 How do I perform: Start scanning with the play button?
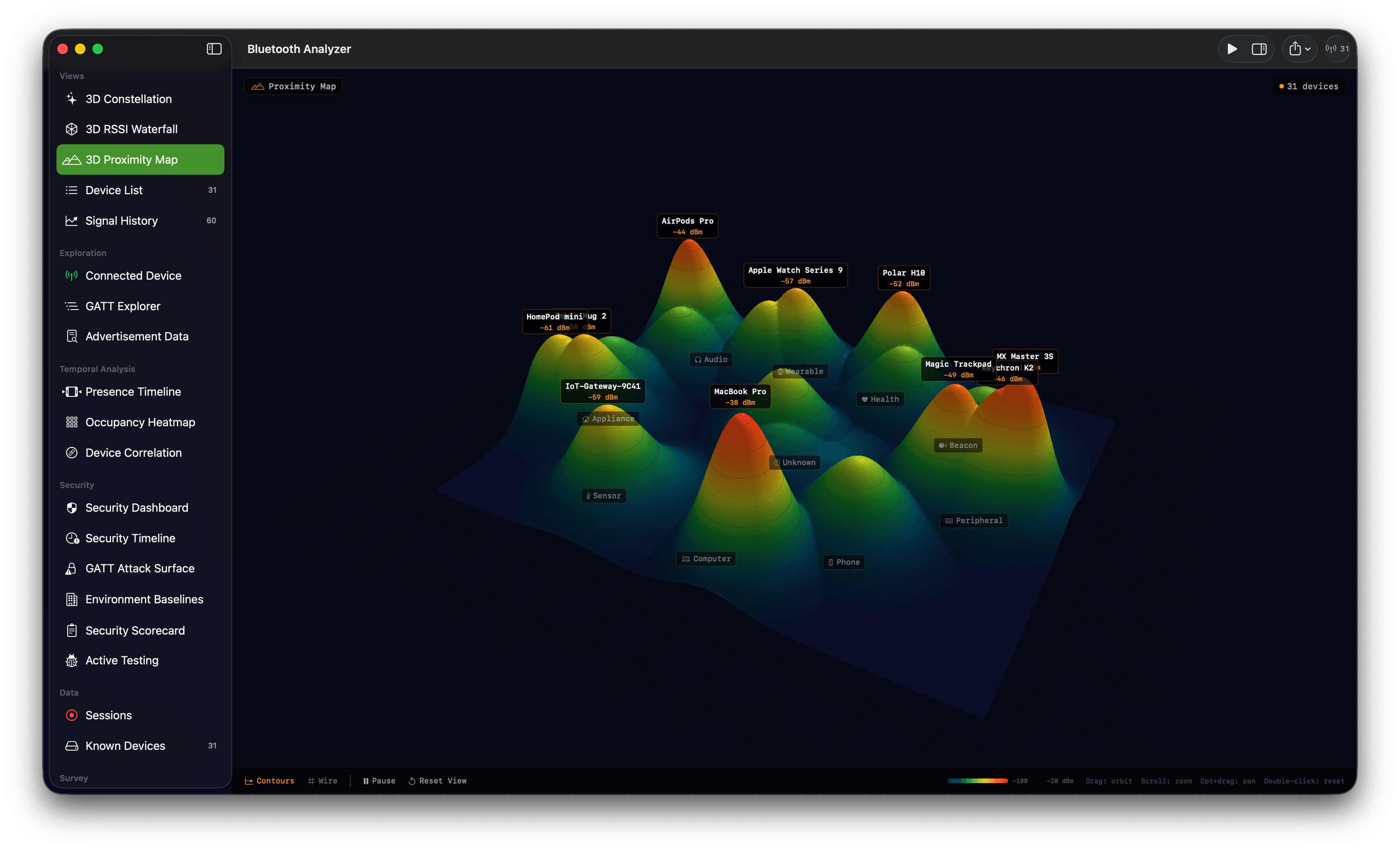(1232, 49)
